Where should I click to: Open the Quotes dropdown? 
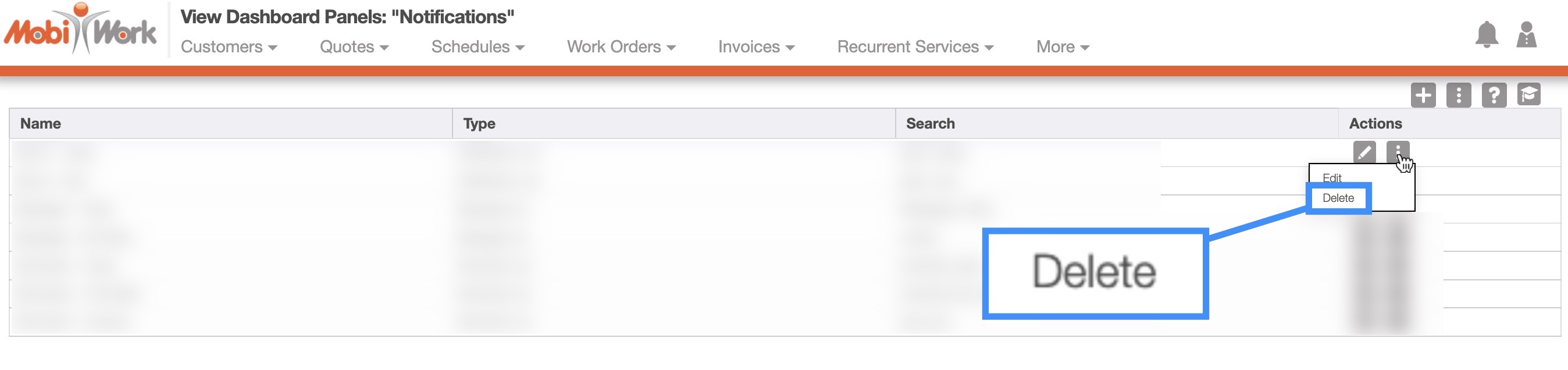click(354, 47)
